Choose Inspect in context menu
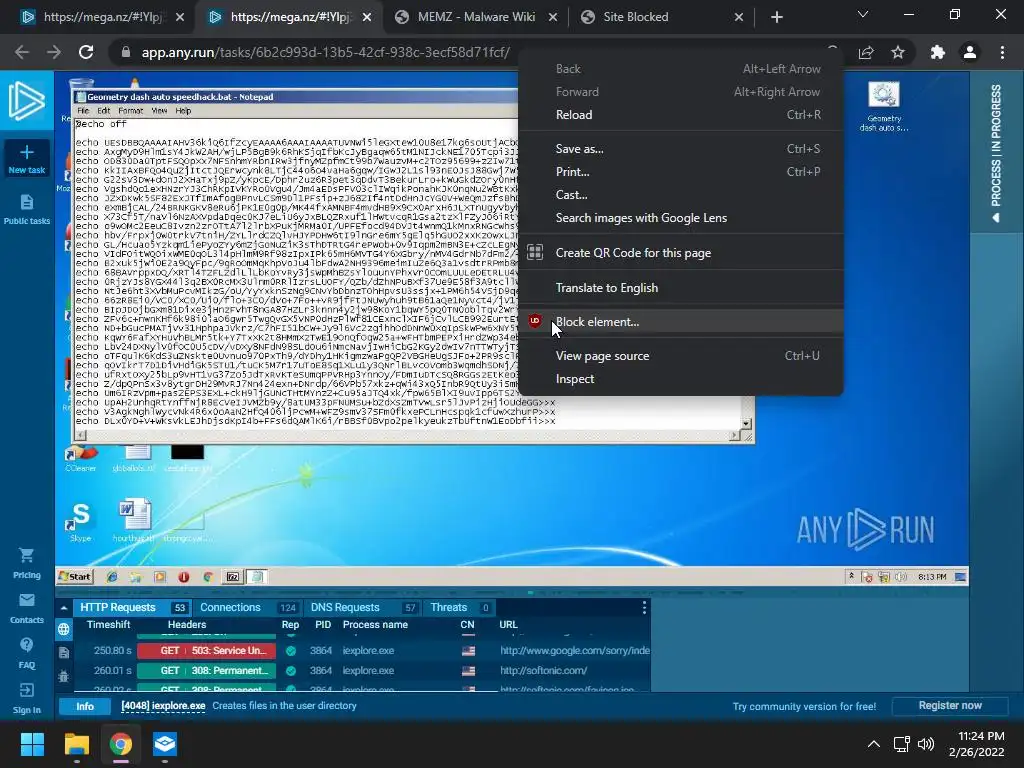 pos(680,379)
